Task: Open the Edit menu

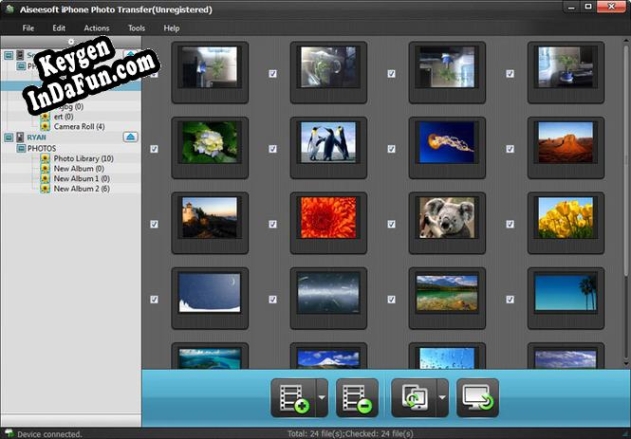Action: tap(59, 28)
